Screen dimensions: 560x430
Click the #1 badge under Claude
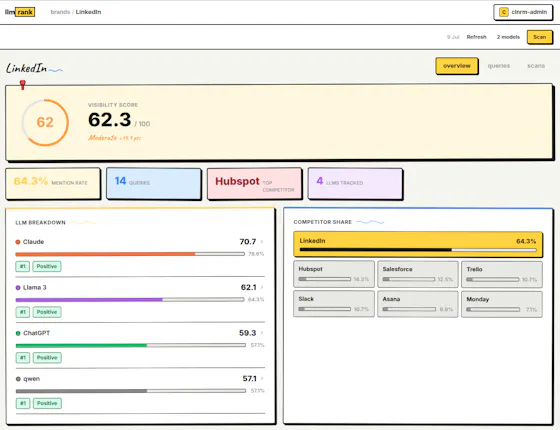click(x=22, y=266)
